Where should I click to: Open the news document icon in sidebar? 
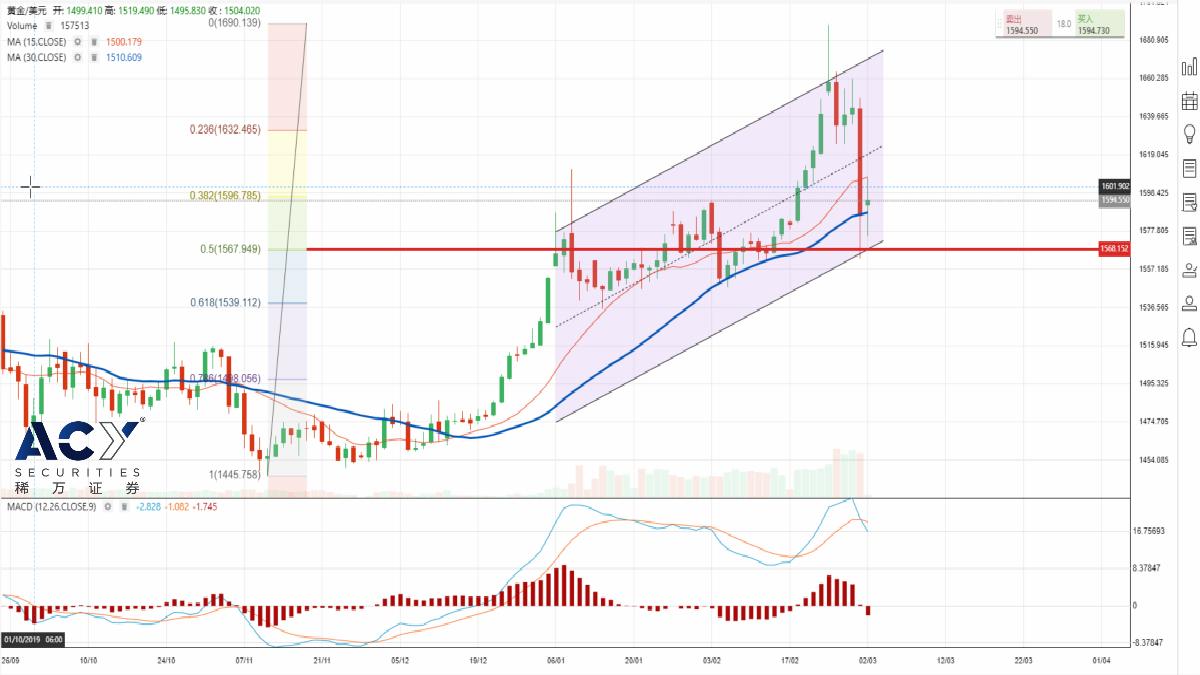(1189, 167)
